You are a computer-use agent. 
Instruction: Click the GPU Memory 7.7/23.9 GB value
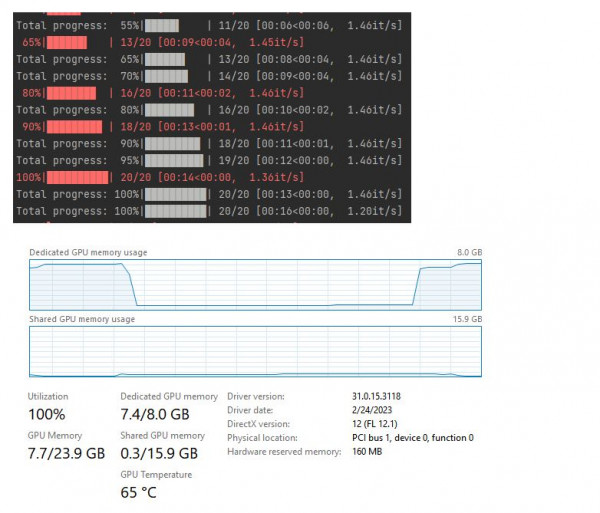coord(65,453)
